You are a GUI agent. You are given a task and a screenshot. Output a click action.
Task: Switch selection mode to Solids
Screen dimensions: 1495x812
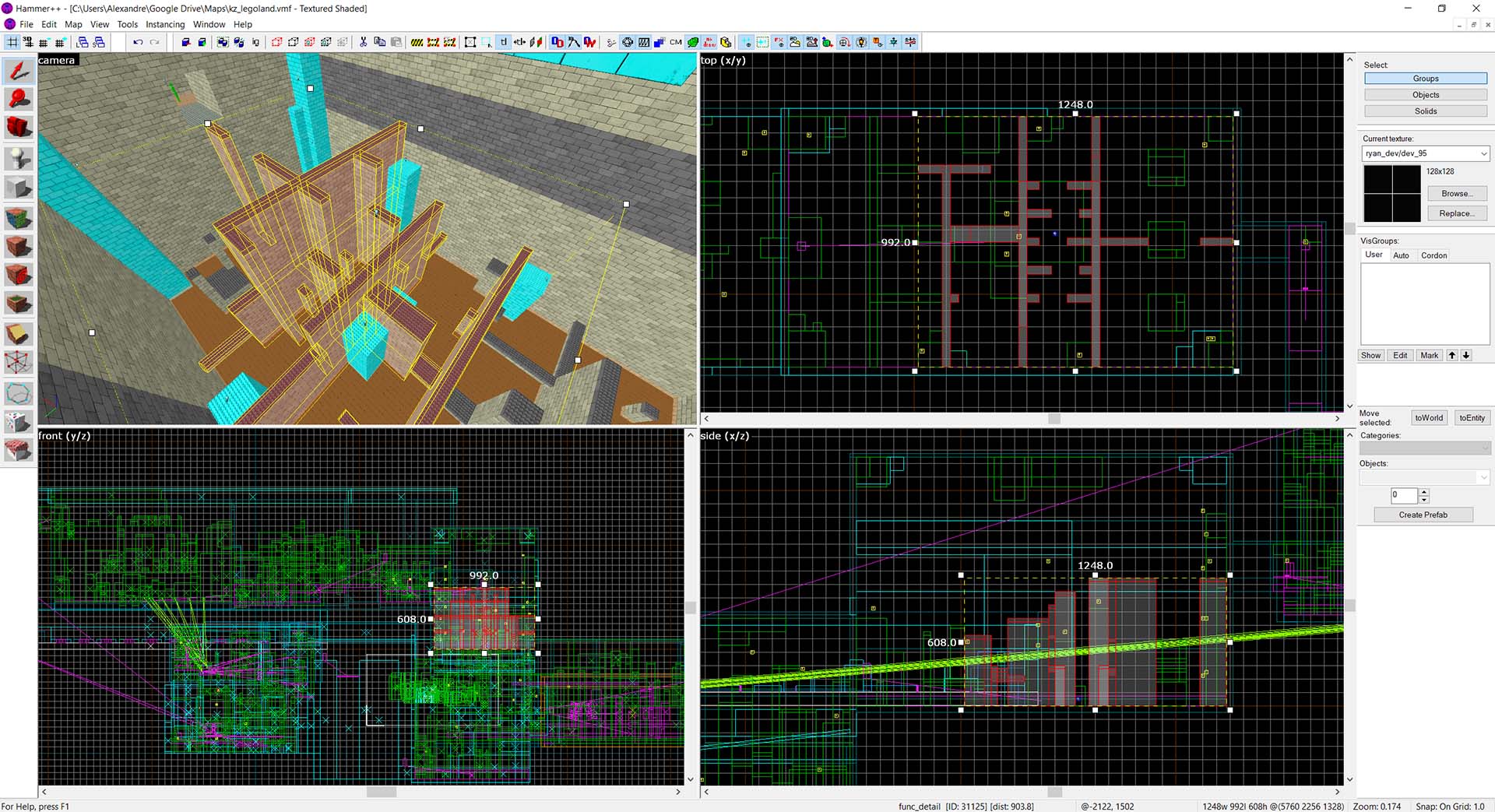[x=1425, y=111]
